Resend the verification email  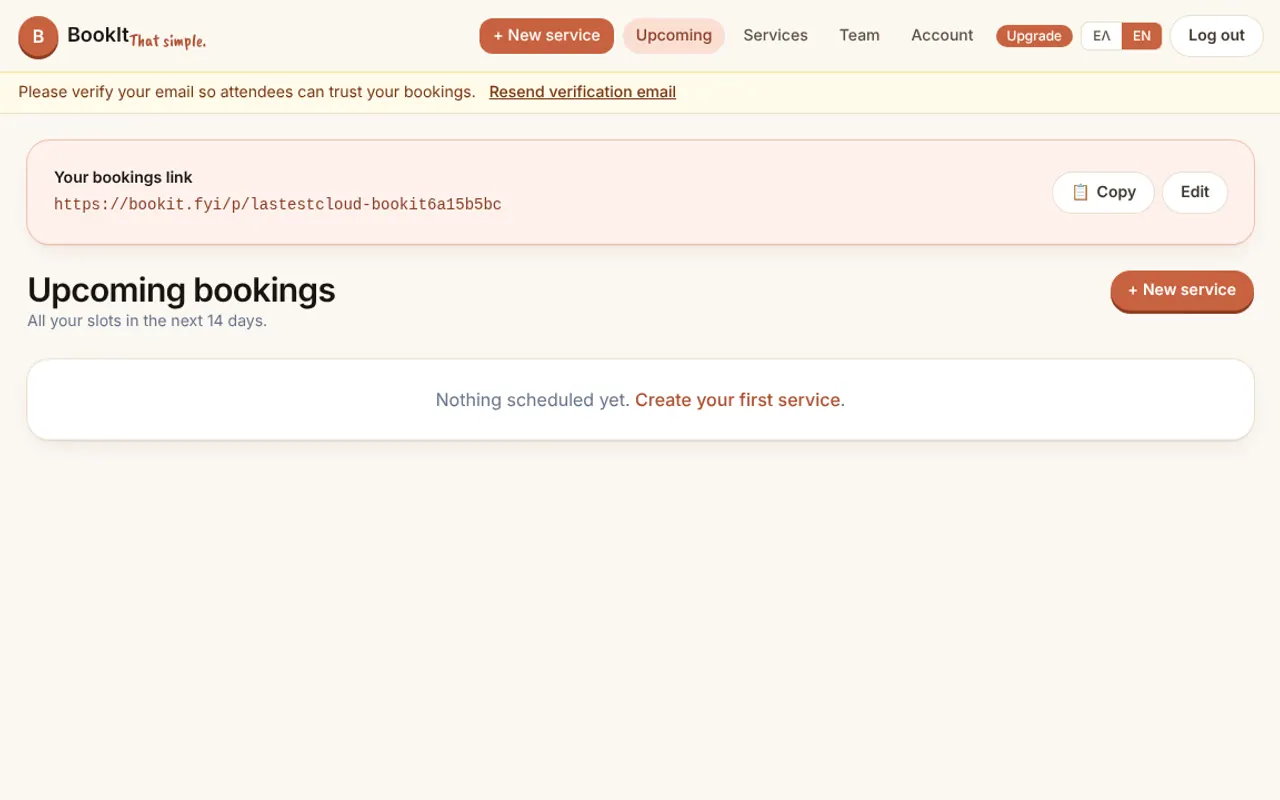[x=582, y=92]
